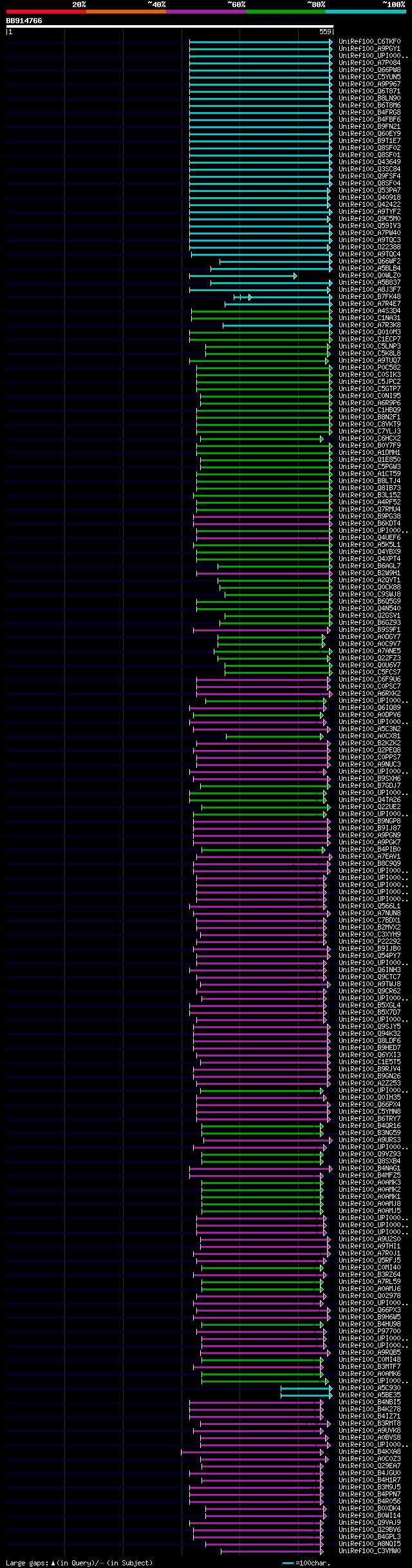The image size is (412, 1568).
Task: Select the UniRef100_A5C3N2 label
Action: [370, 729]
